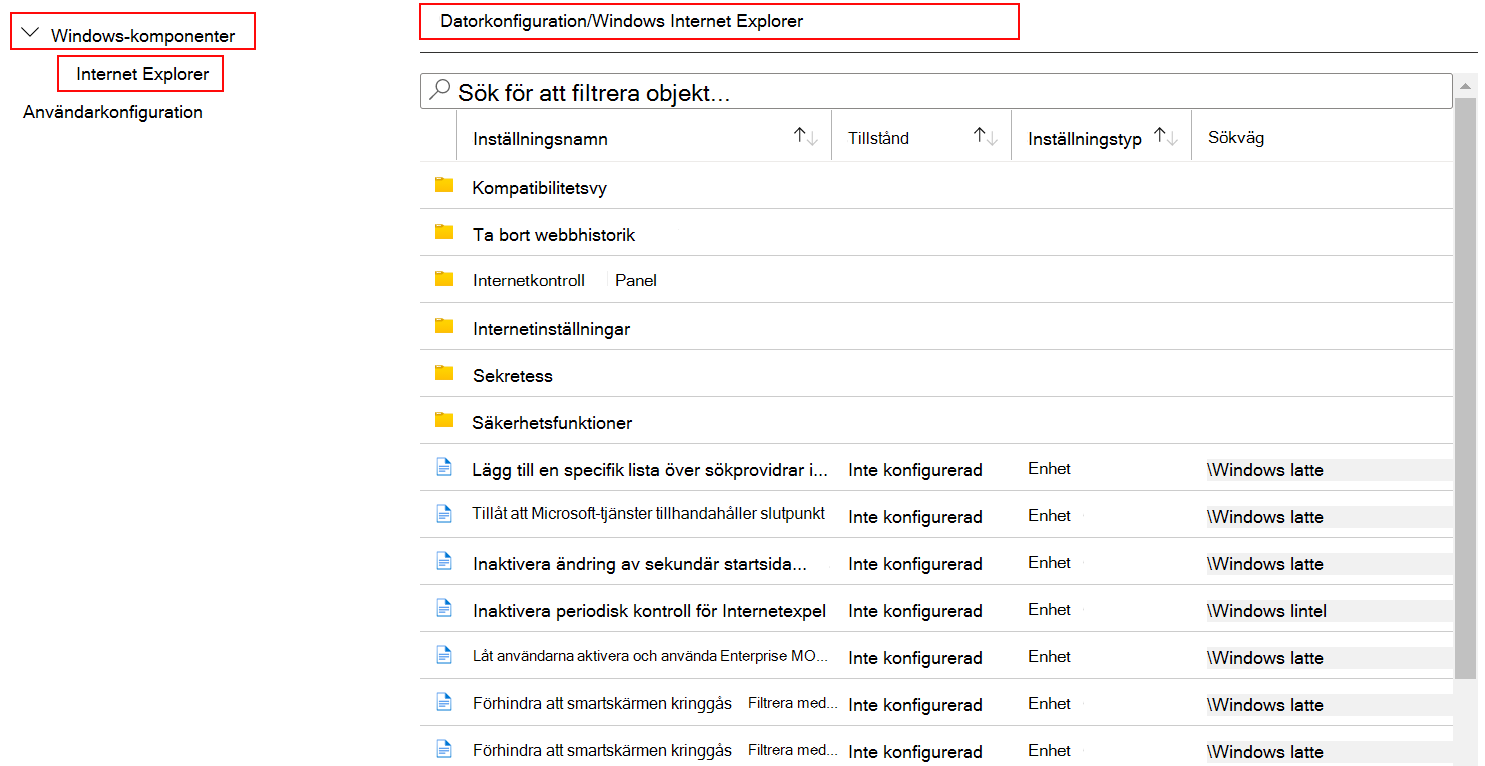1485x766 pixels.
Task: Click document icon for Låt användarna aktivera
Action: point(444,654)
